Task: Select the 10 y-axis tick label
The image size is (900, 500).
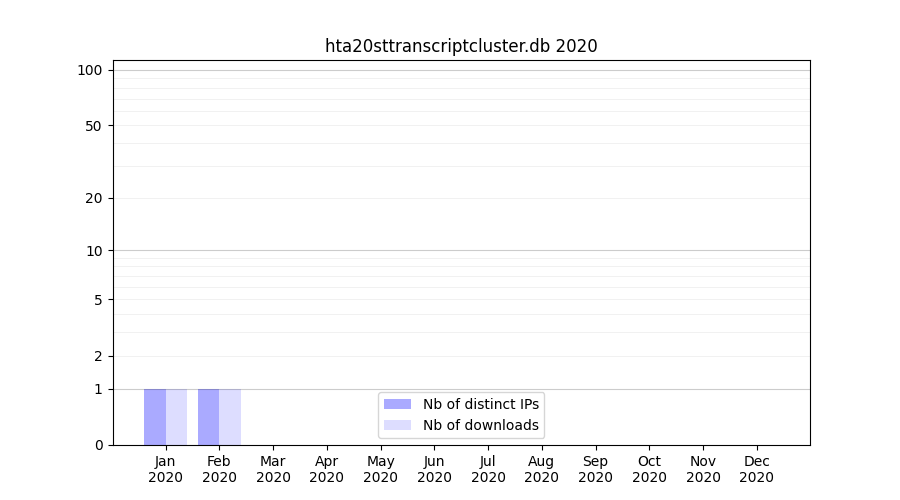Action: click(93, 251)
